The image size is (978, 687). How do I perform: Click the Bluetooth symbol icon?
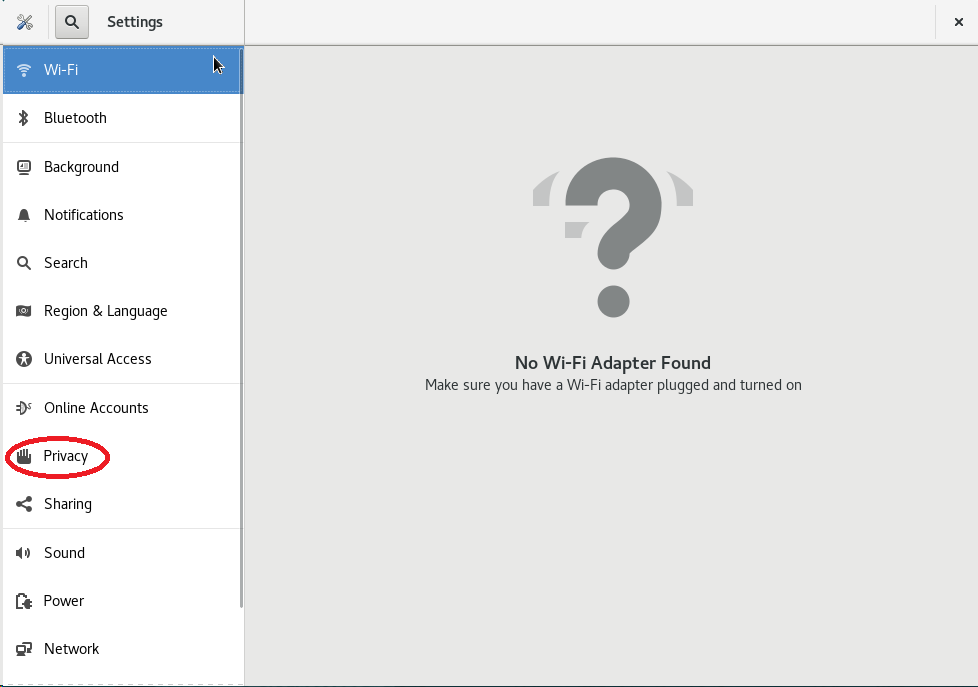click(x=24, y=118)
